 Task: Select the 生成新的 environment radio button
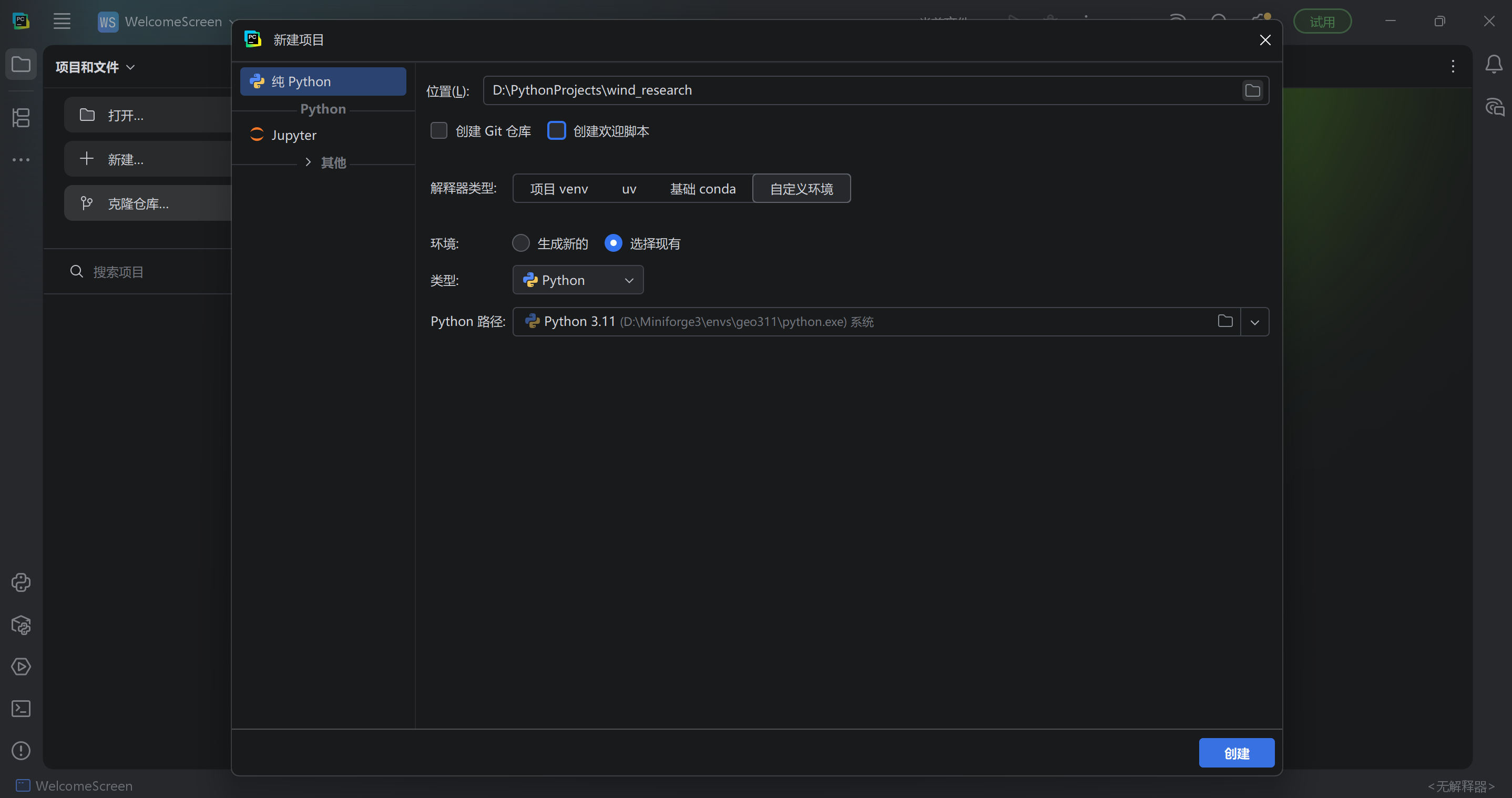point(520,243)
